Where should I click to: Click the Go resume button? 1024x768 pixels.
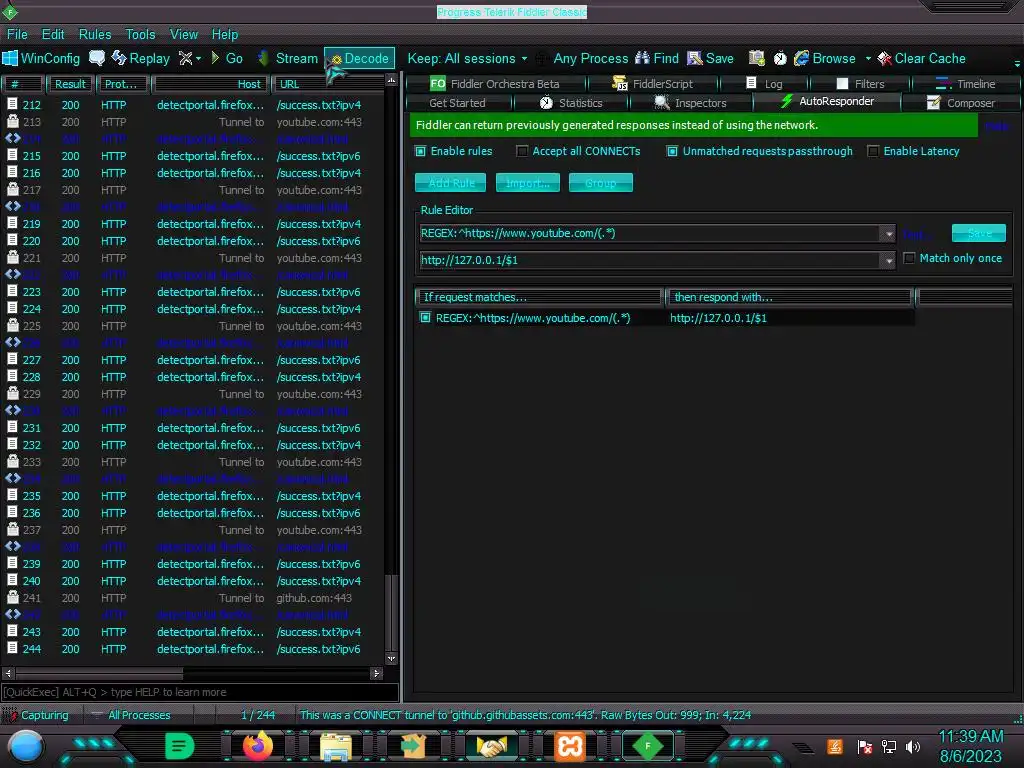click(227, 59)
